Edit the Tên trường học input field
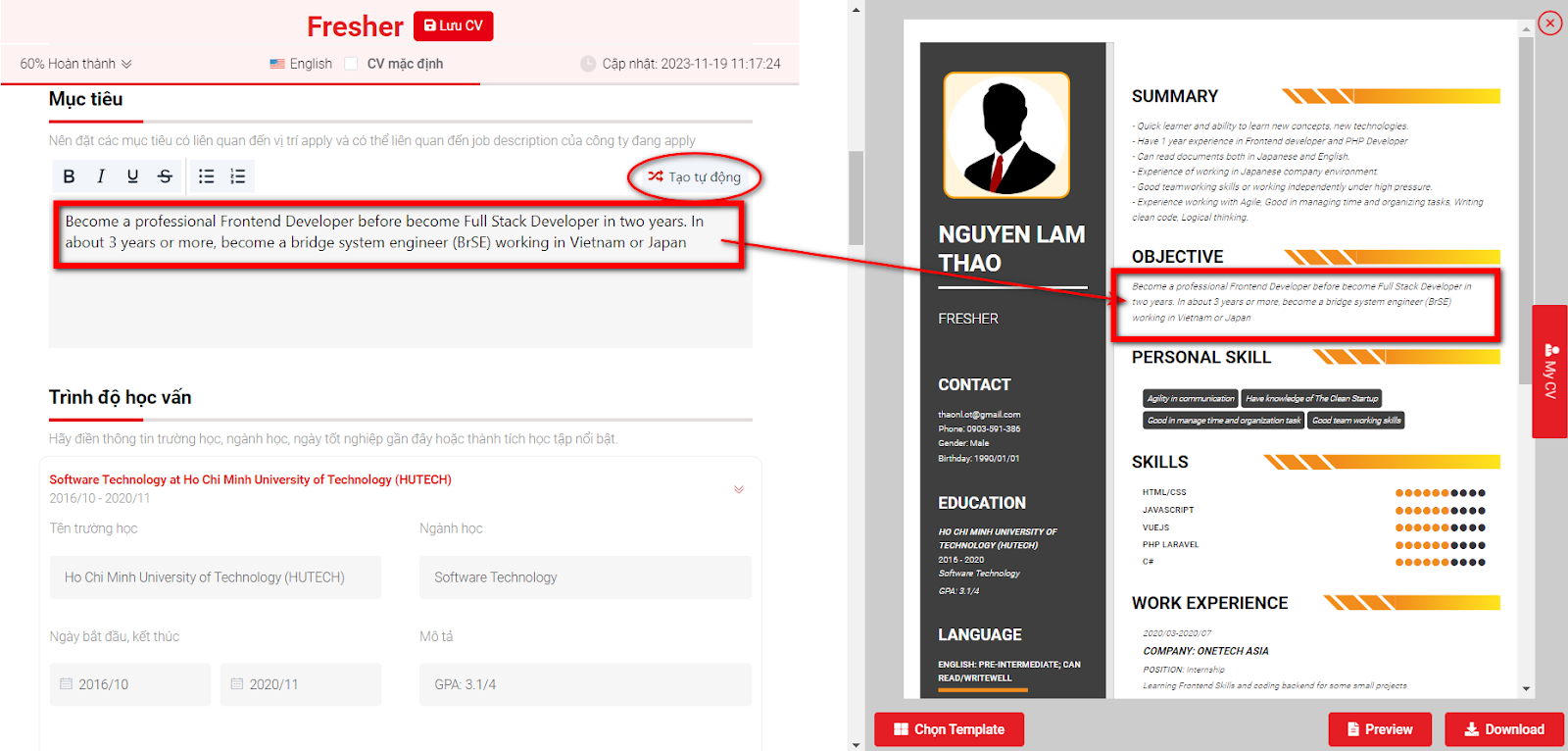The width and height of the screenshot is (1568, 751). click(216, 577)
